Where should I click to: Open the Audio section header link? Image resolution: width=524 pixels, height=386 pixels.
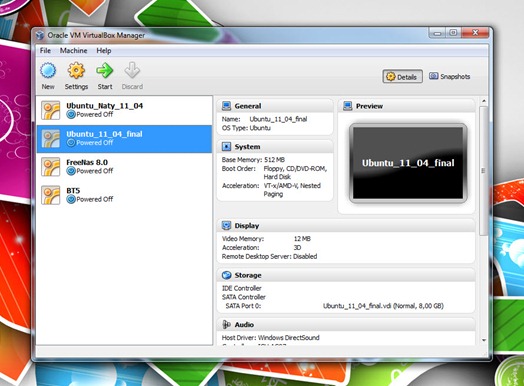pos(244,325)
